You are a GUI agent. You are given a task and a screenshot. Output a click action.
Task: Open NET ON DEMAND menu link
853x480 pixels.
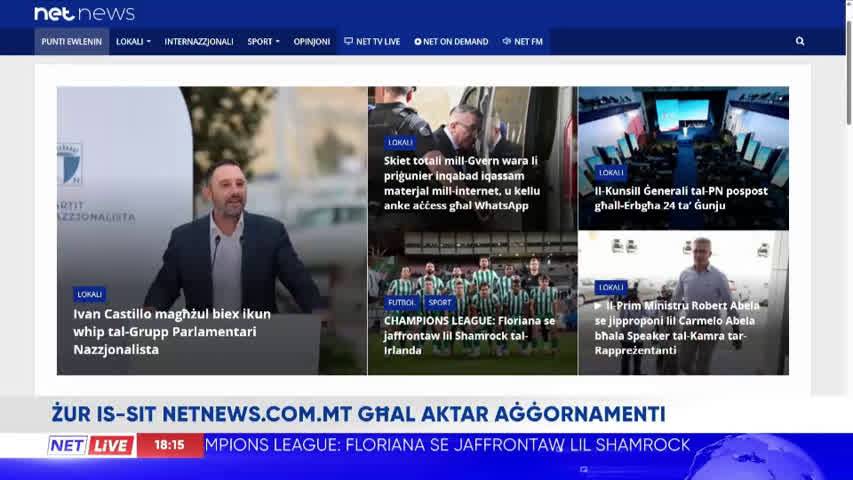click(451, 41)
